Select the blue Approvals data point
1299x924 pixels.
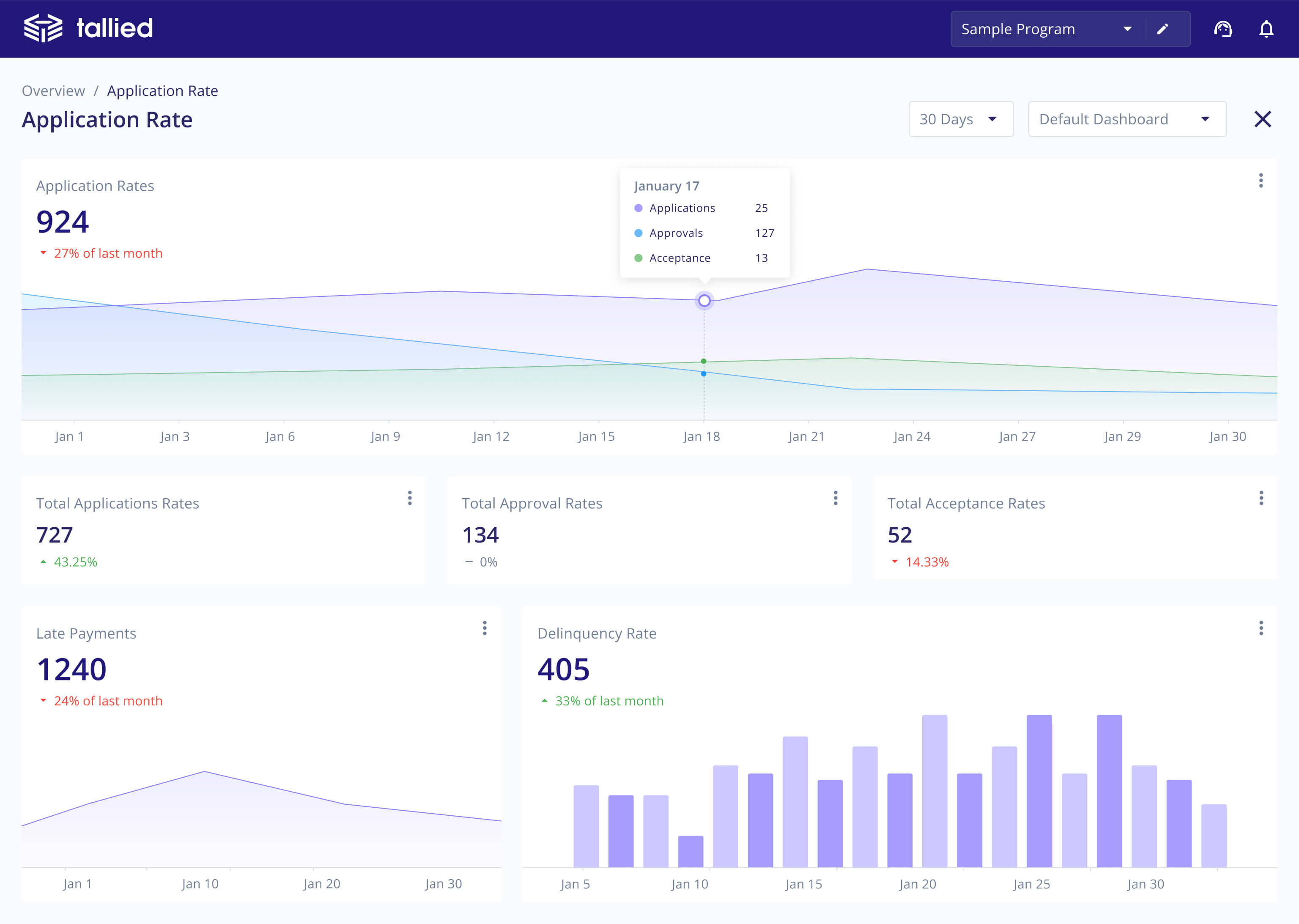click(x=703, y=374)
